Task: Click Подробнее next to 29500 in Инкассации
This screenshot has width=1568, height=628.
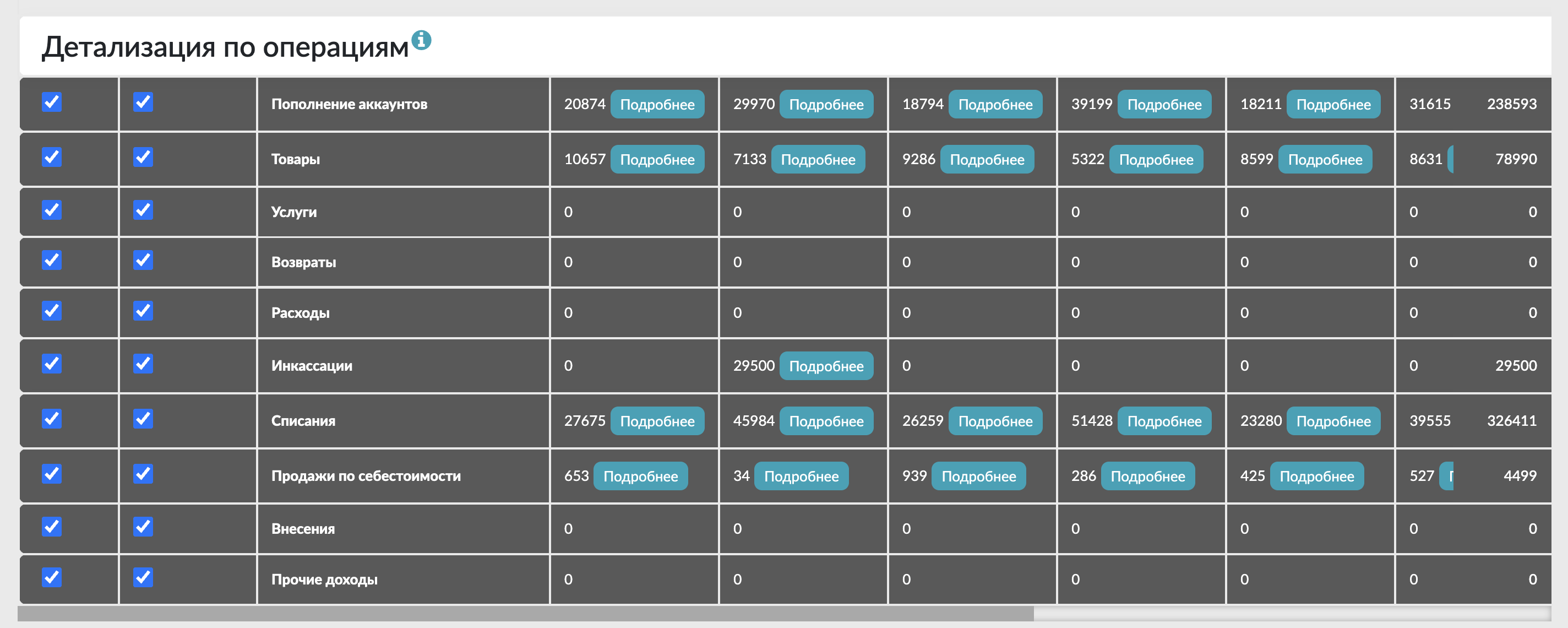Action: [x=826, y=365]
